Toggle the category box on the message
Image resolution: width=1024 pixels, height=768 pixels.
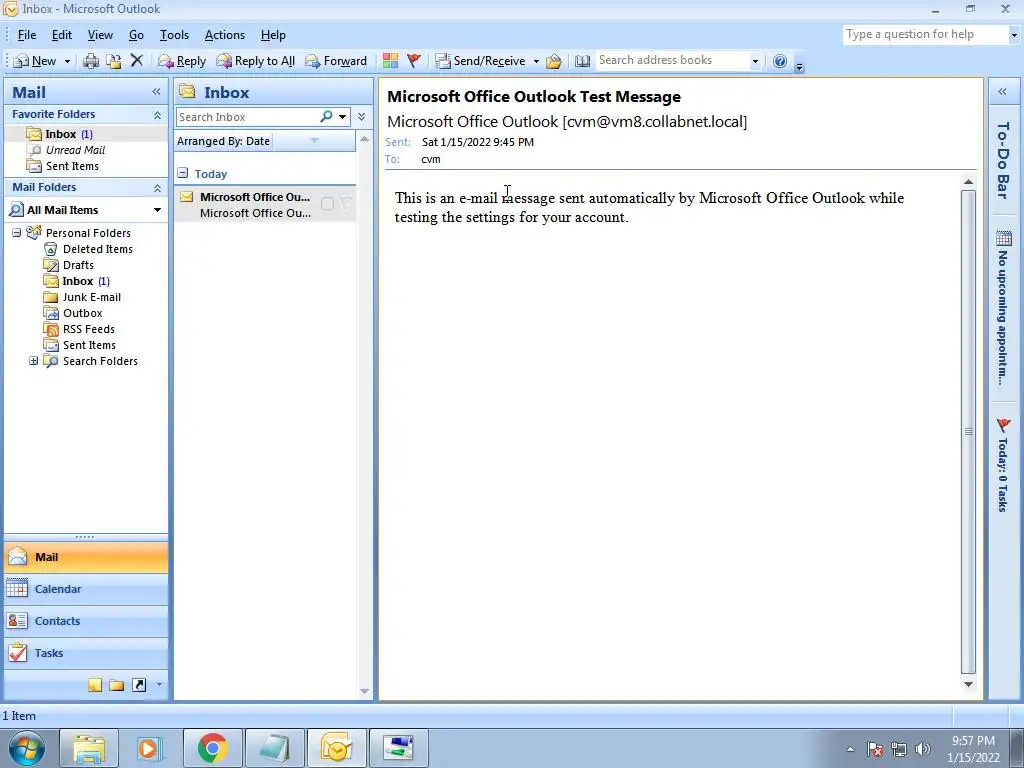point(327,204)
